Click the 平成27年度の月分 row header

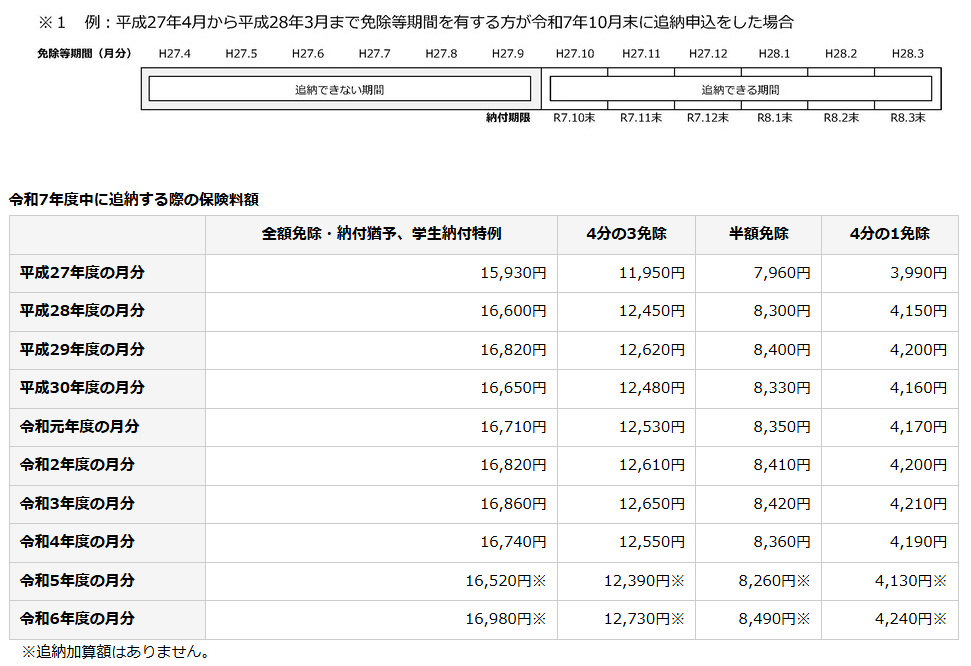[x=82, y=273]
